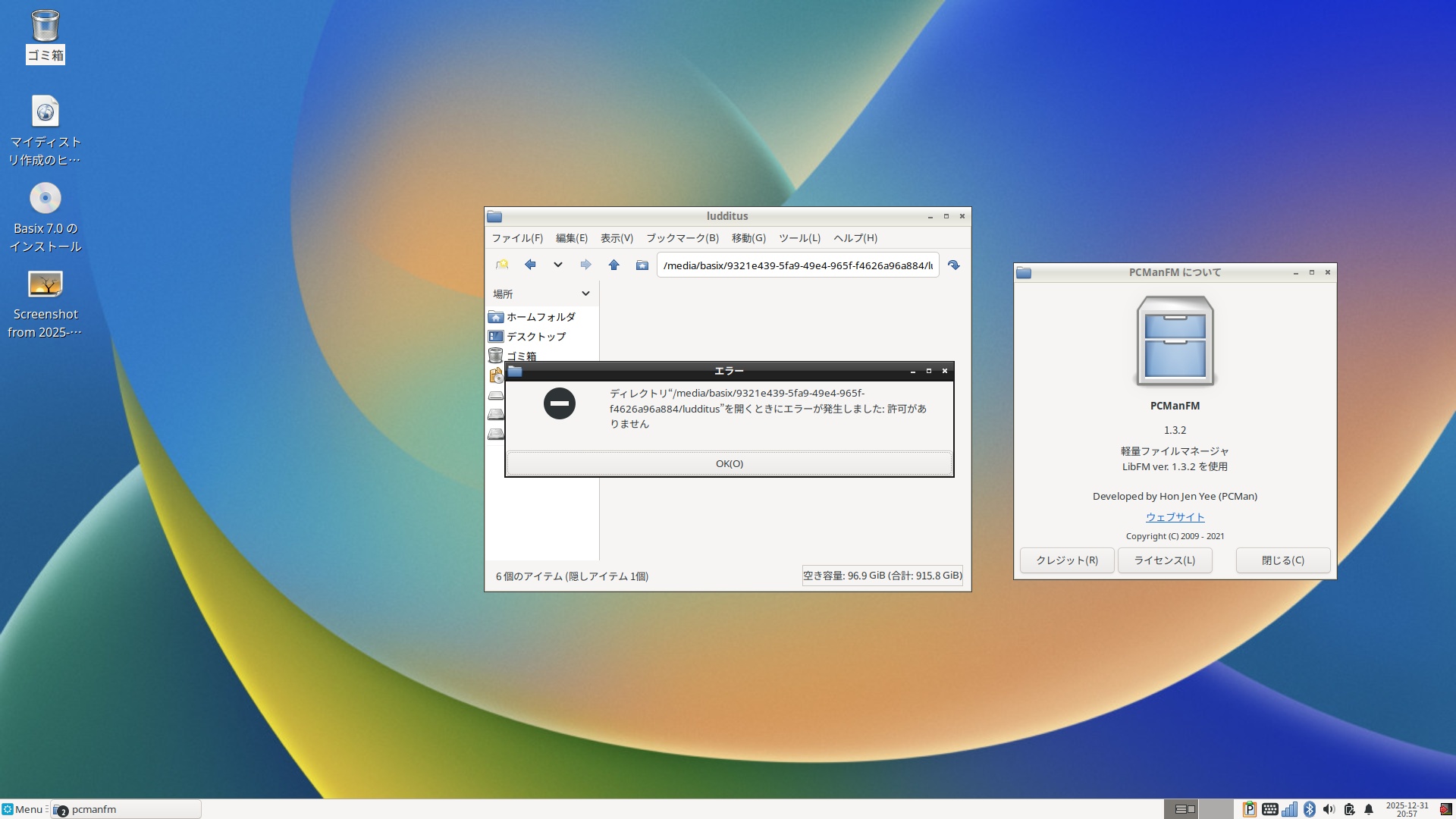The height and width of the screenshot is (819, 1456).
Task: Open Bluetooth tray icon
Action: tap(1309, 809)
